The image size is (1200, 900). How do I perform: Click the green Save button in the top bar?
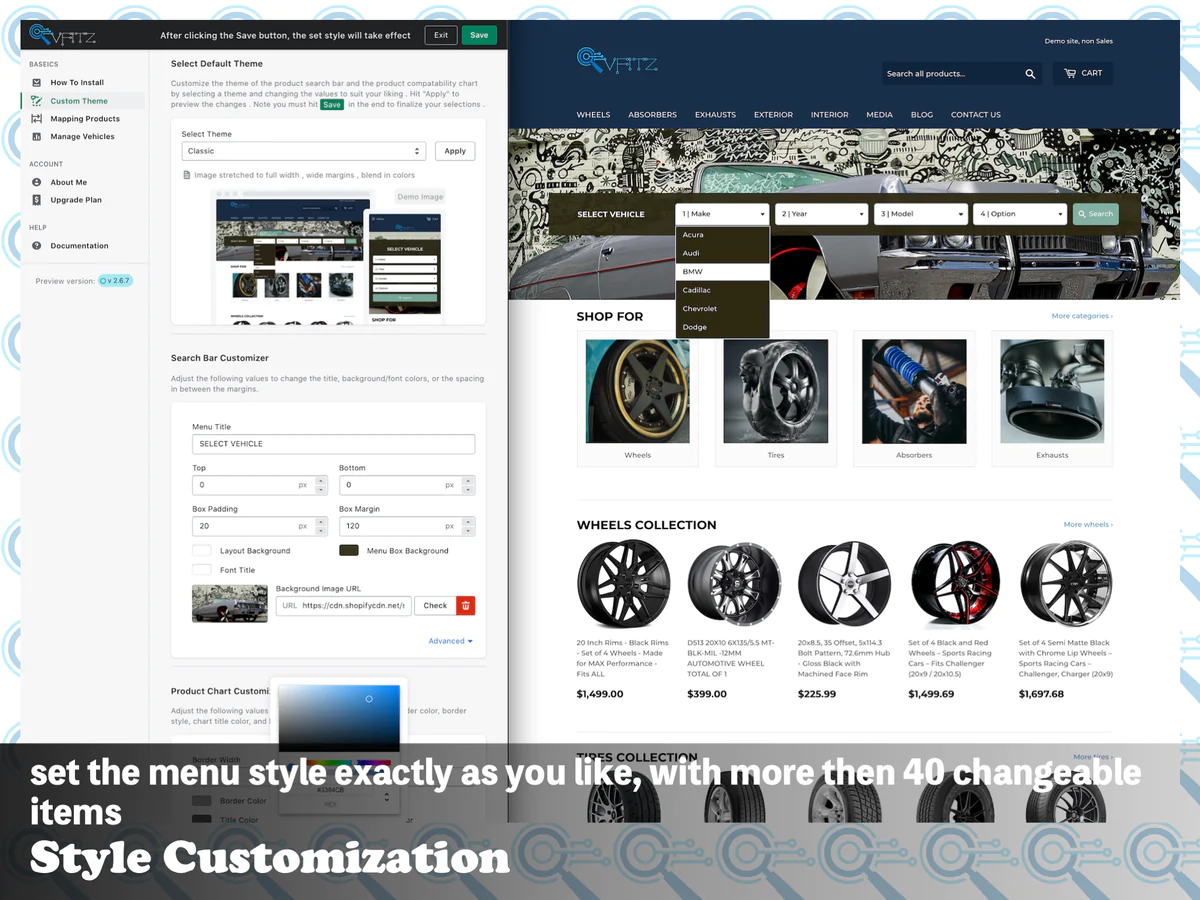(479, 35)
